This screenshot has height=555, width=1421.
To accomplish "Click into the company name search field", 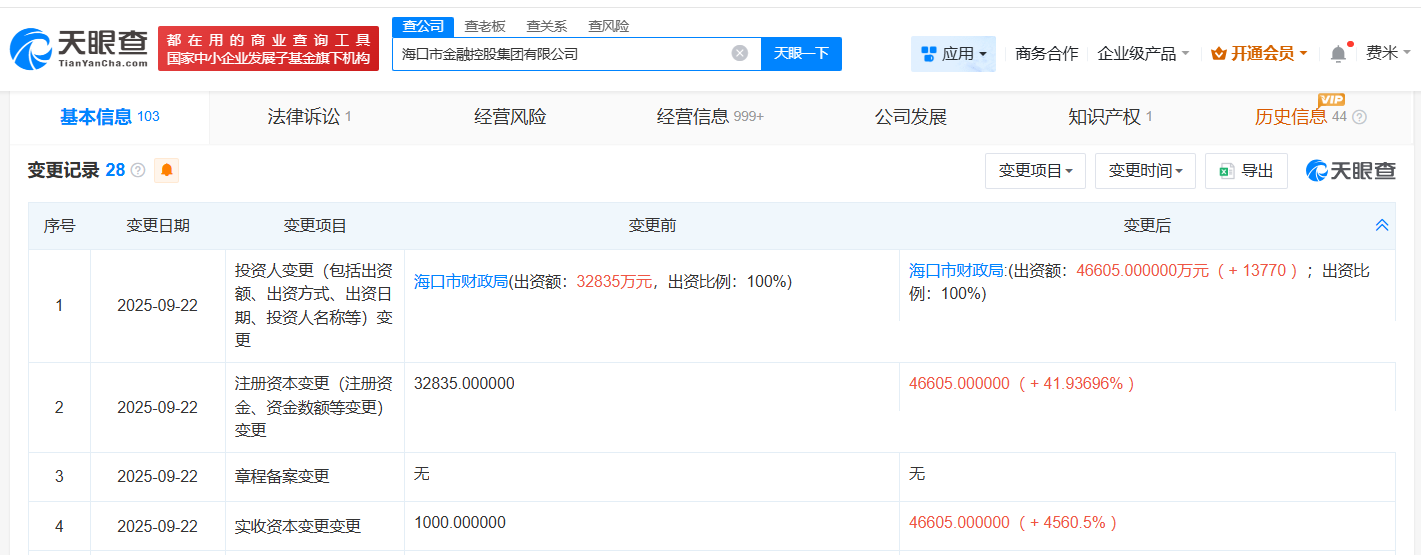I will pos(560,54).
